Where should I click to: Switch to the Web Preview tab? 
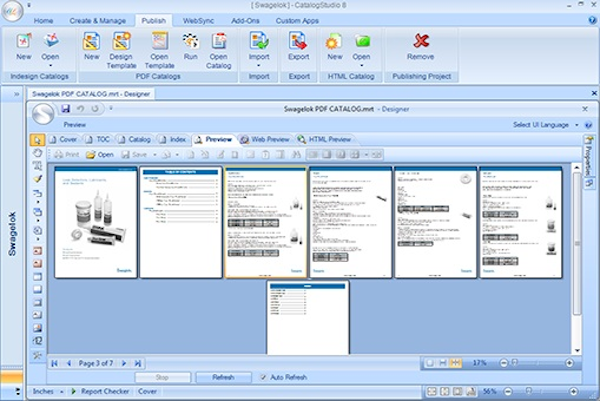point(265,140)
